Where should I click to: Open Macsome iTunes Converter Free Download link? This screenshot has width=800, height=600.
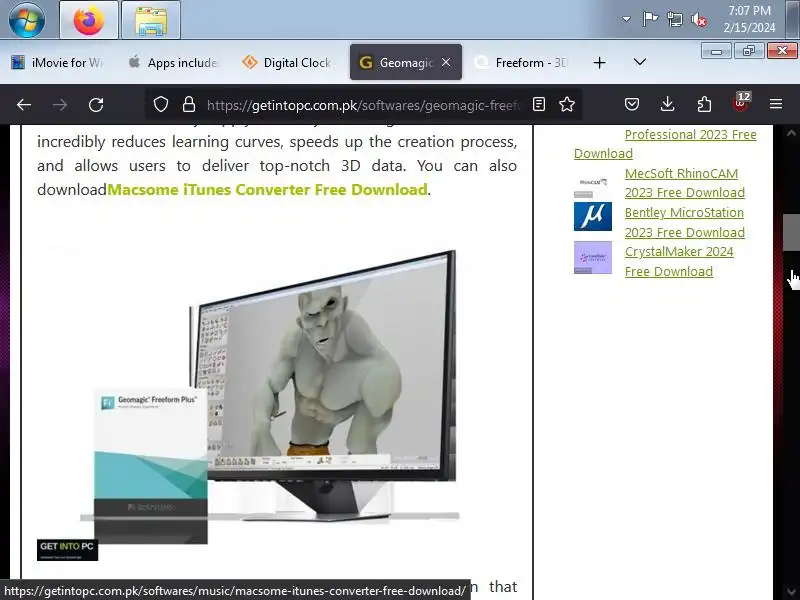(267, 190)
